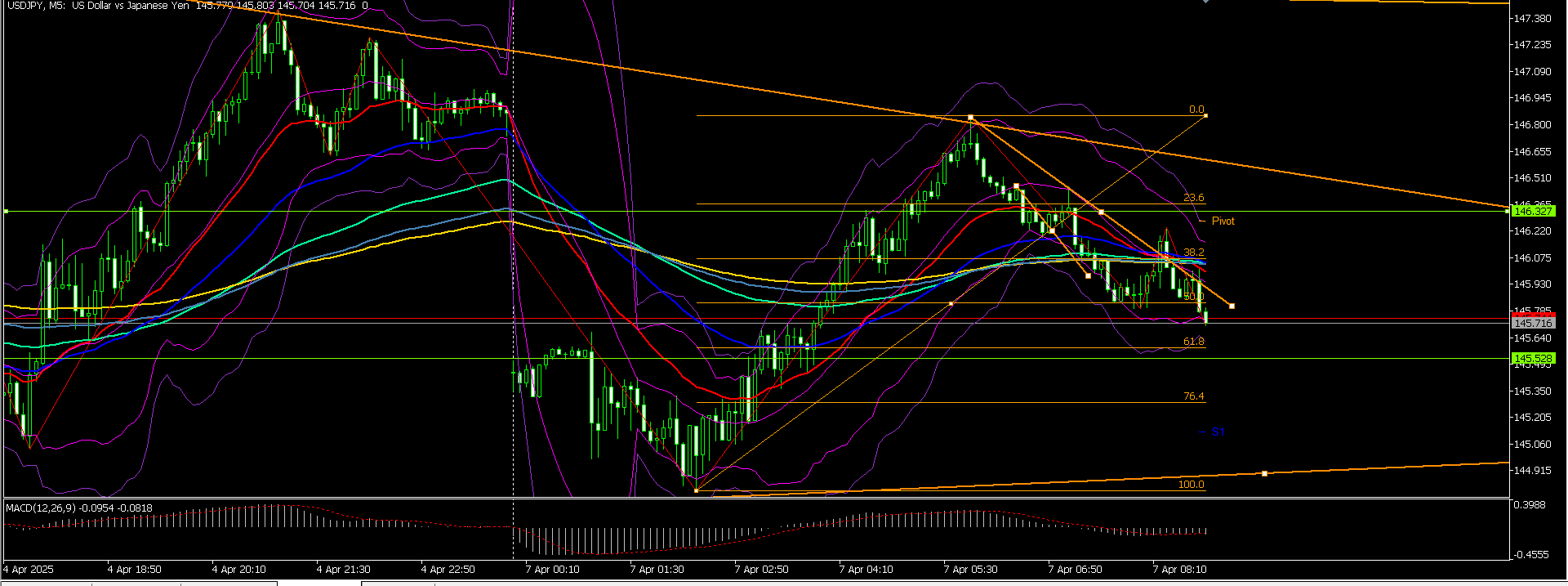This screenshot has width=1568, height=586.
Task: Select the Fibonacci 100.0 level label
Action: 1191,485
